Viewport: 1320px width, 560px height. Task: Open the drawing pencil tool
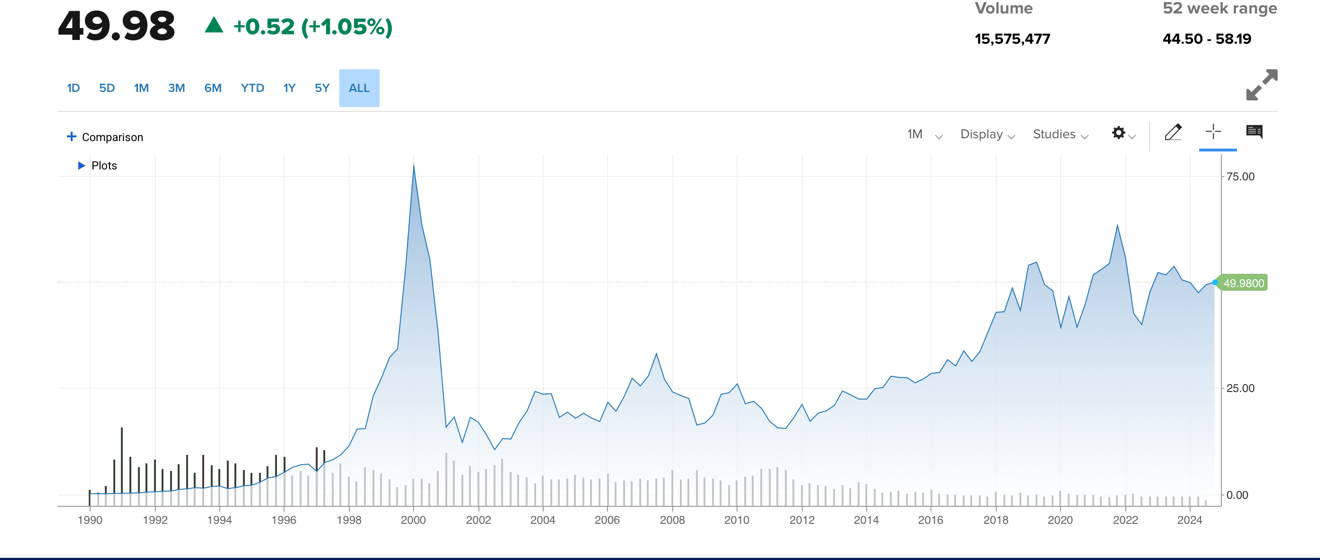point(1173,132)
